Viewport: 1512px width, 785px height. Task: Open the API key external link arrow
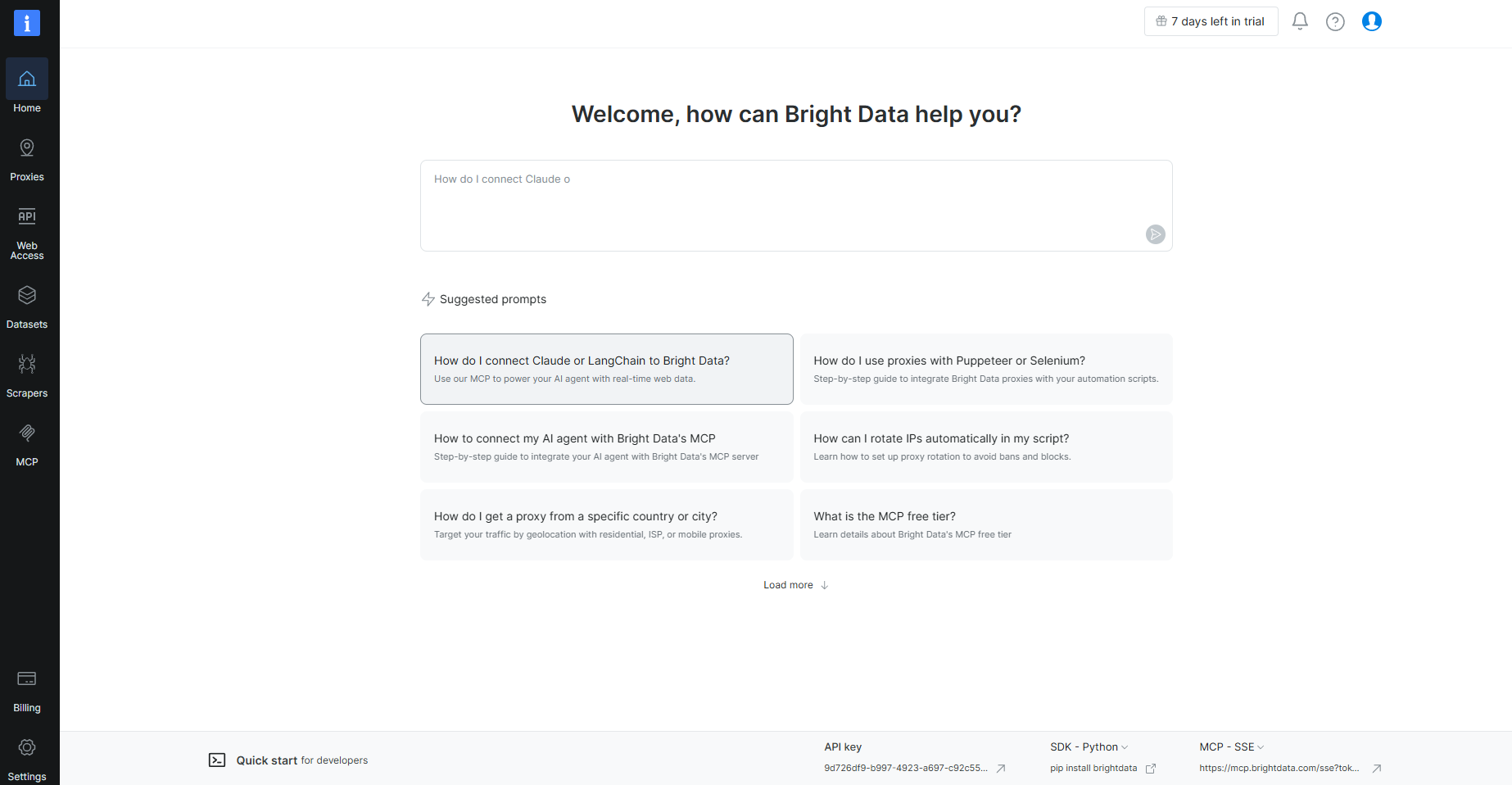pyautogui.click(x=1001, y=769)
